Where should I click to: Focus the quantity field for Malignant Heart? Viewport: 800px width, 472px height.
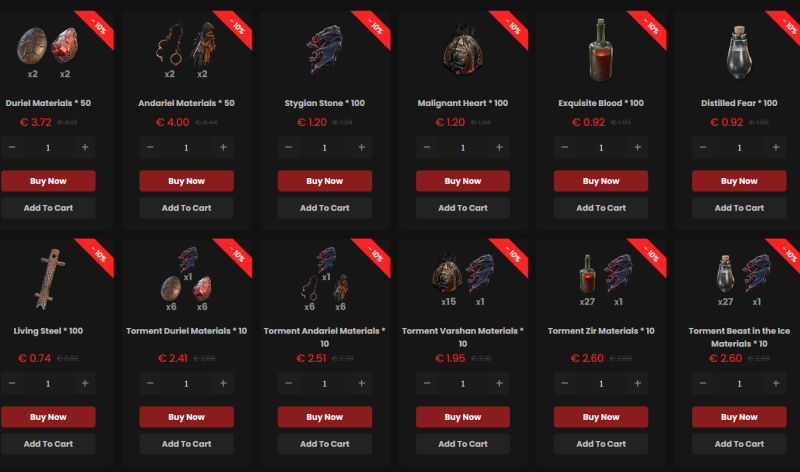(463, 147)
